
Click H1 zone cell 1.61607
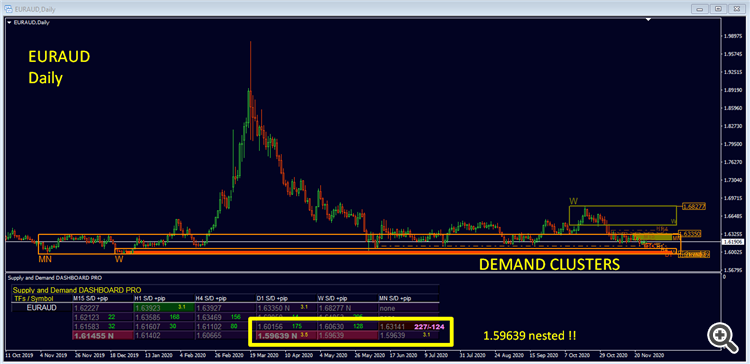tap(164, 326)
